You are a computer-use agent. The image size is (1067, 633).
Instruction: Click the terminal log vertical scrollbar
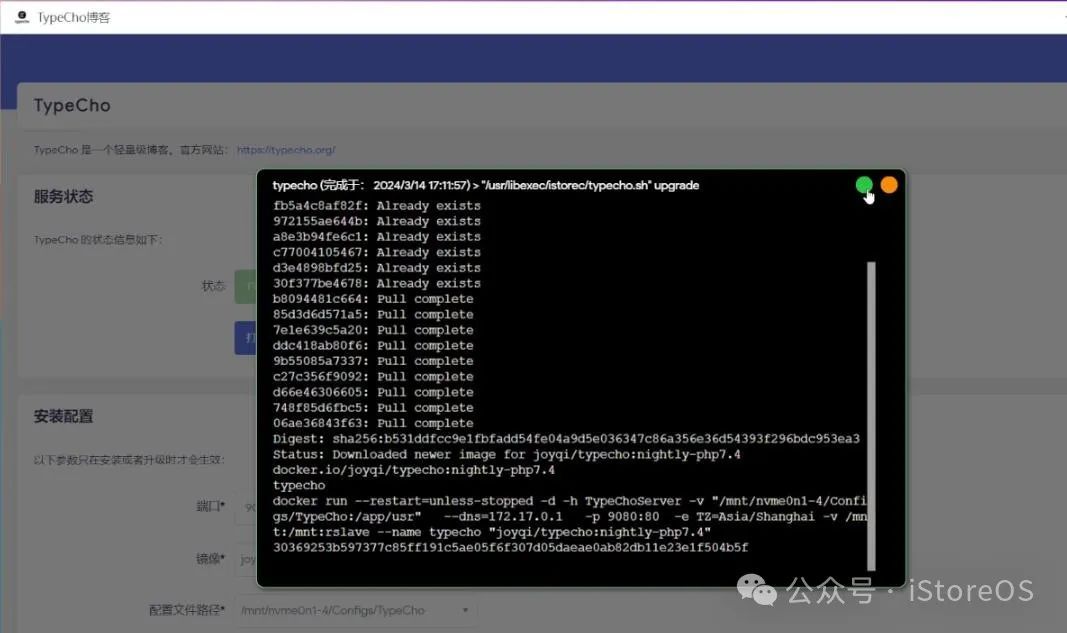[x=871, y=415]
